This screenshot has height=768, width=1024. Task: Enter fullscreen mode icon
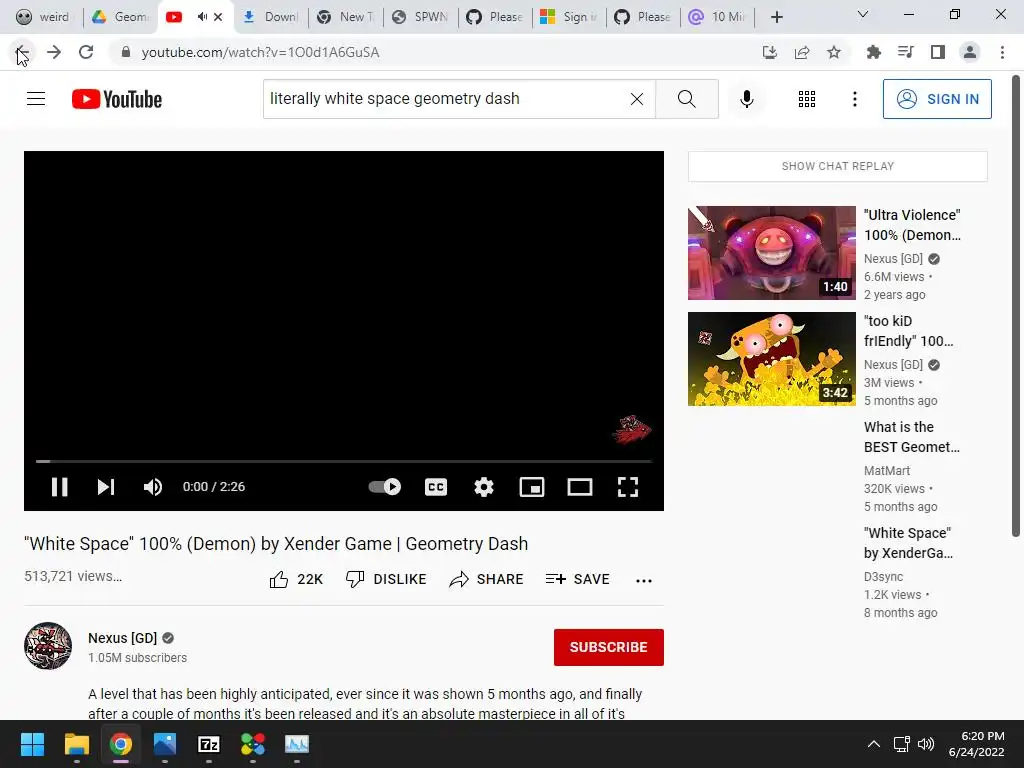[x=628, y=487]
